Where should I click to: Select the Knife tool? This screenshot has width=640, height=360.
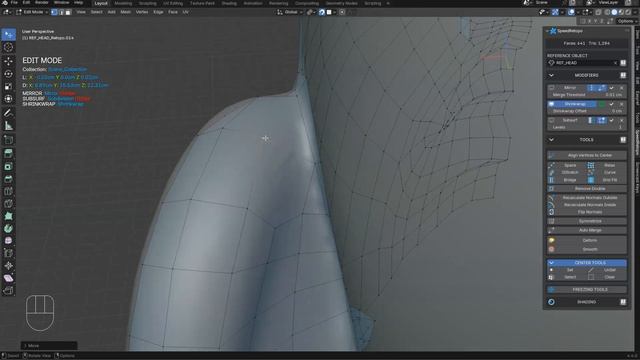click(9, 204)
